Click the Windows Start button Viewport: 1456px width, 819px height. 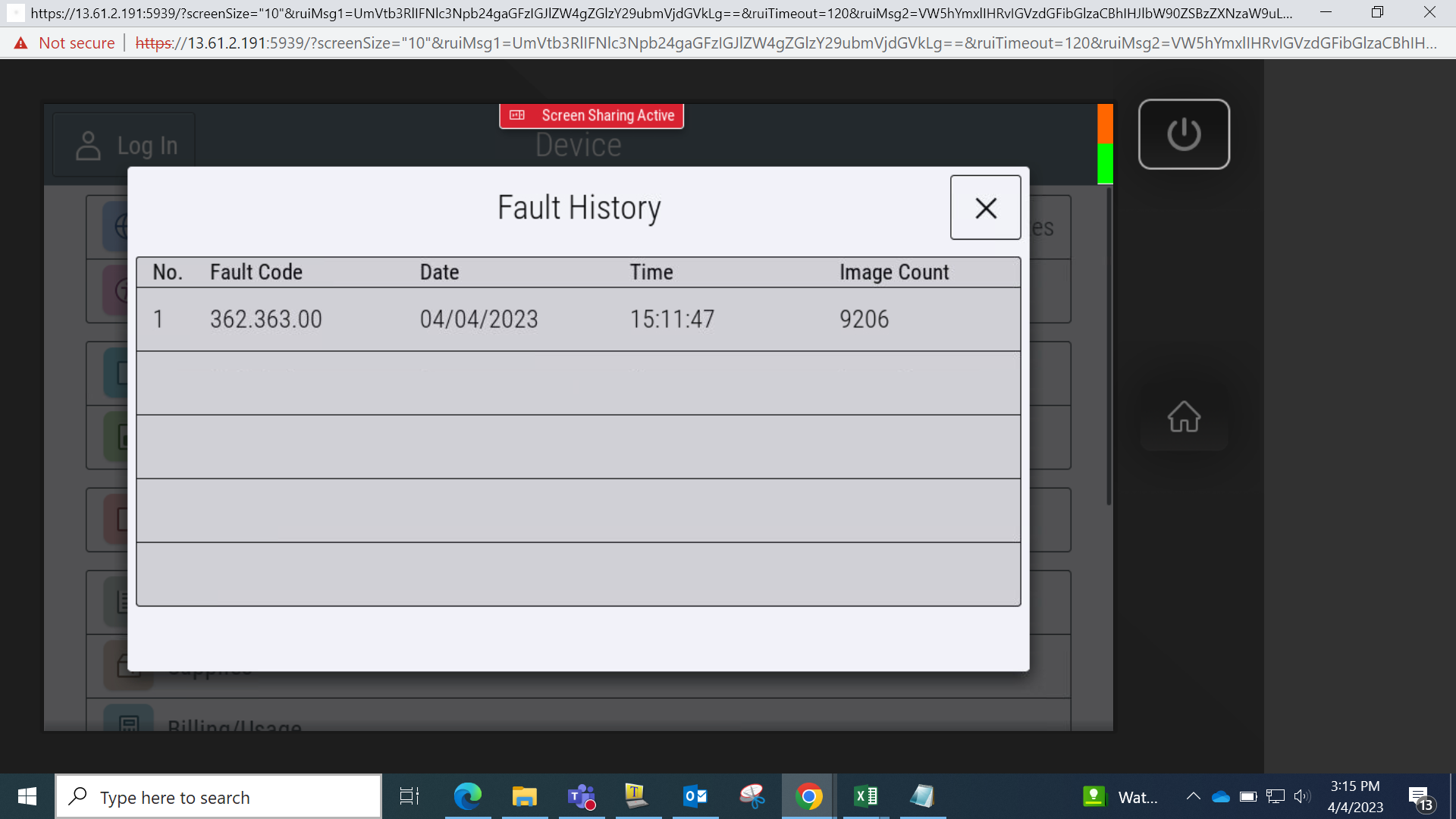tap(27, 796)
